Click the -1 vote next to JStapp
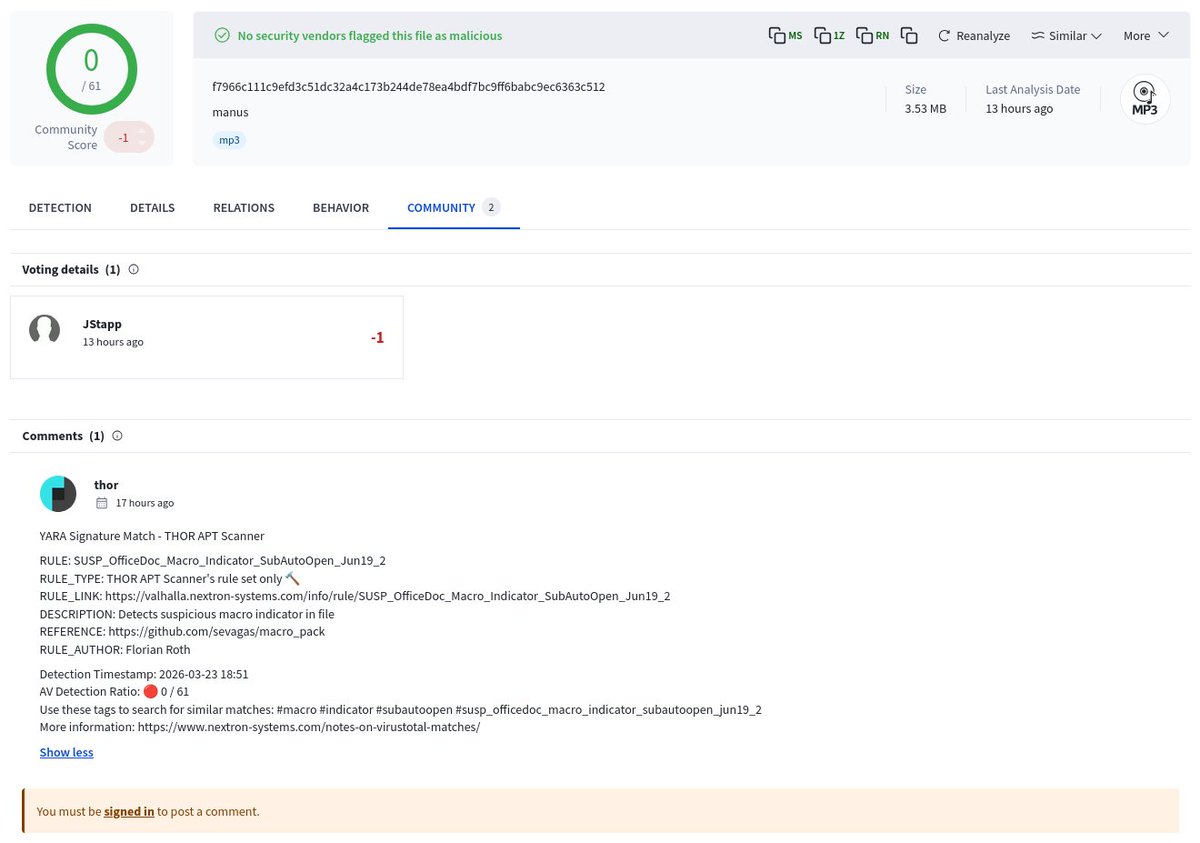This screenshot has width=1200, height=843. (377, 337)
